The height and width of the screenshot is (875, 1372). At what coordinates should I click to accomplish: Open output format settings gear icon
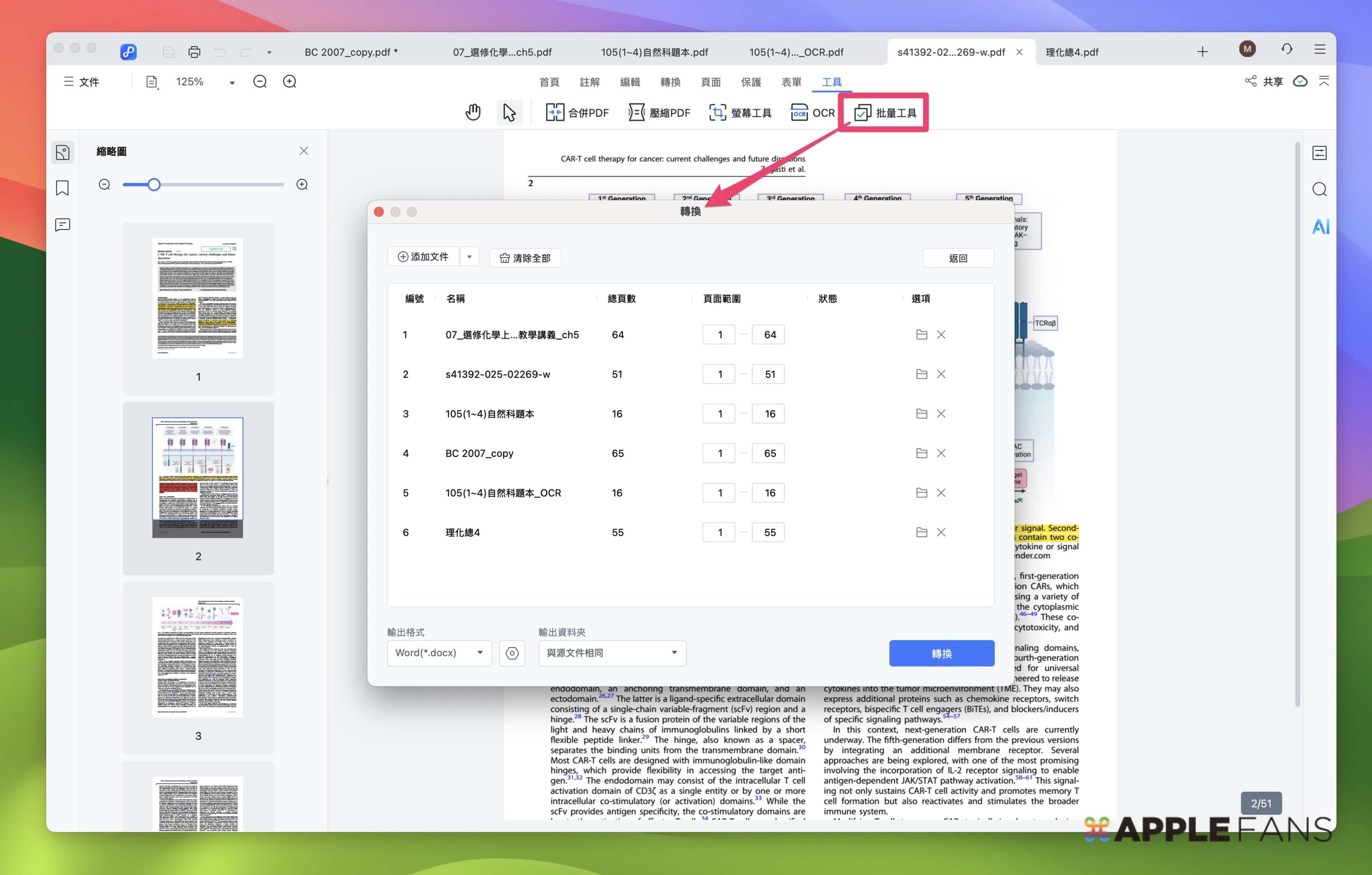point(512,653)
